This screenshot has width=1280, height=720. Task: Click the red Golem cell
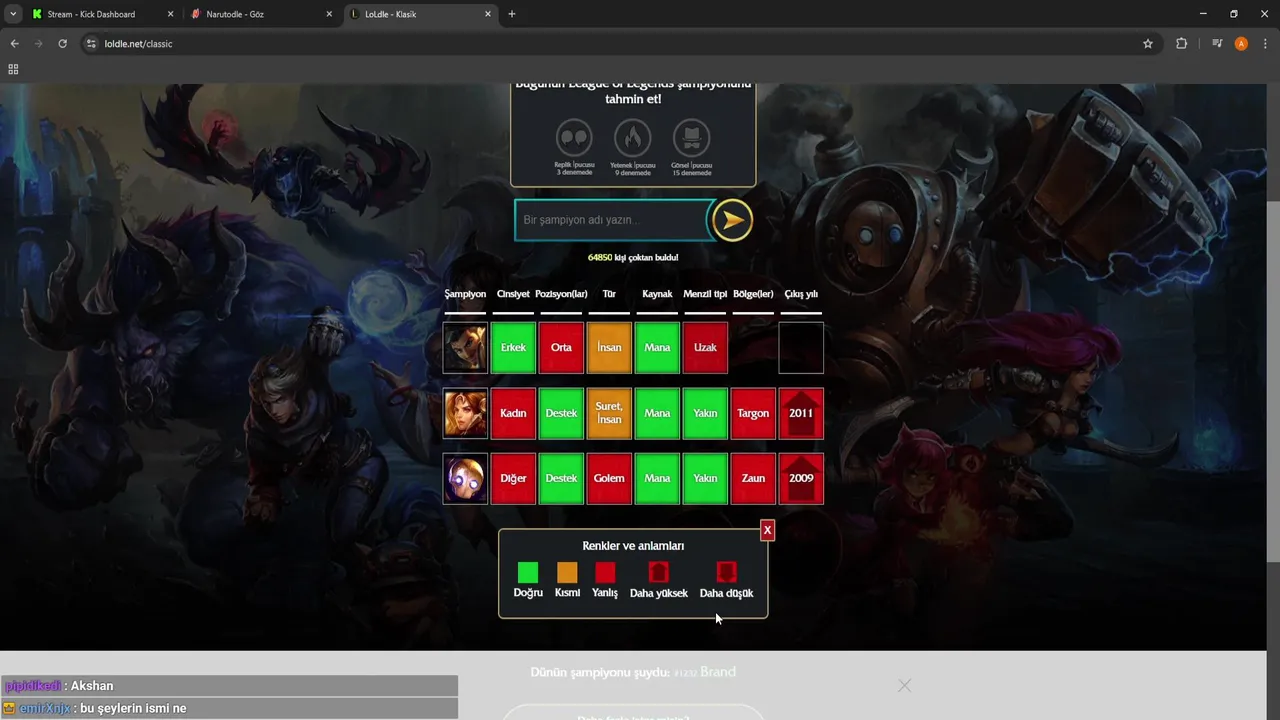609,478
